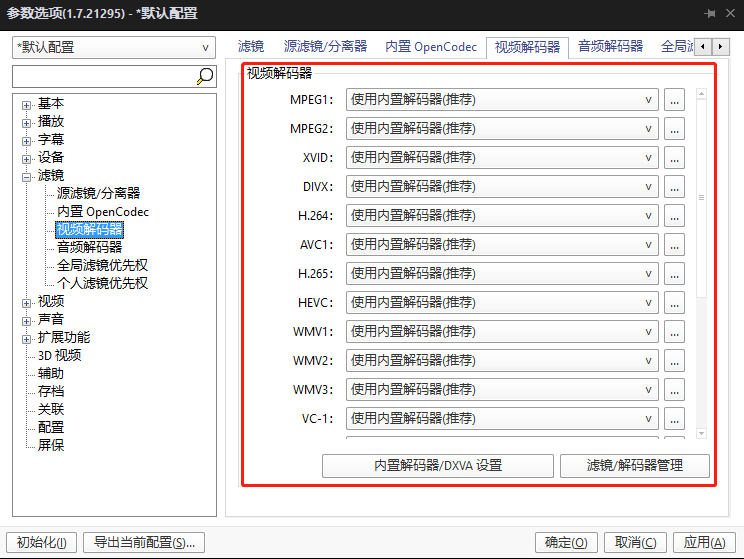Expand the 播放 tree node
Viewport: 744px width, 559px height.
pos(27,123)
